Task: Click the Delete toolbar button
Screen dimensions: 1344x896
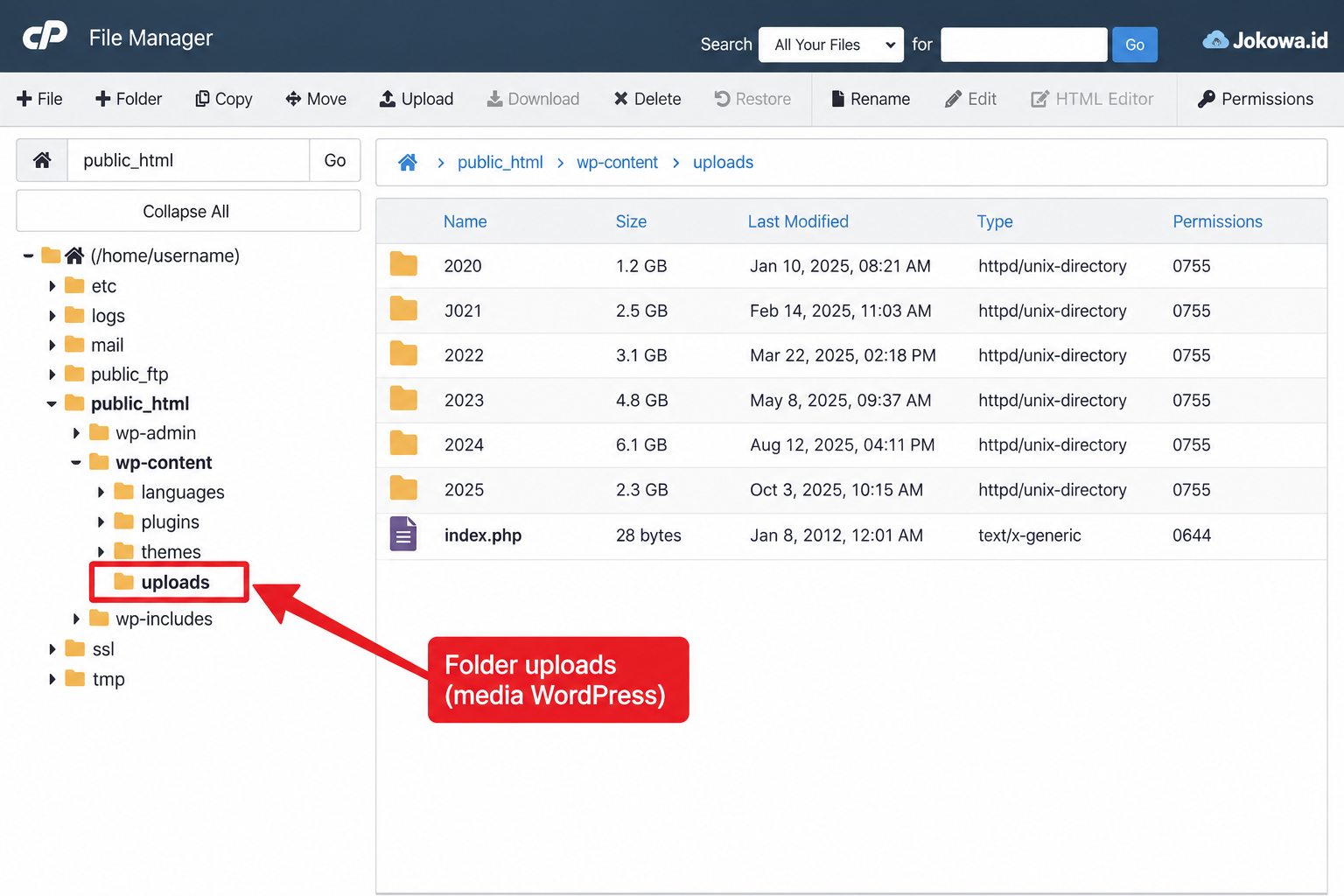Action: pyautogui.click(x=647, y=99)
